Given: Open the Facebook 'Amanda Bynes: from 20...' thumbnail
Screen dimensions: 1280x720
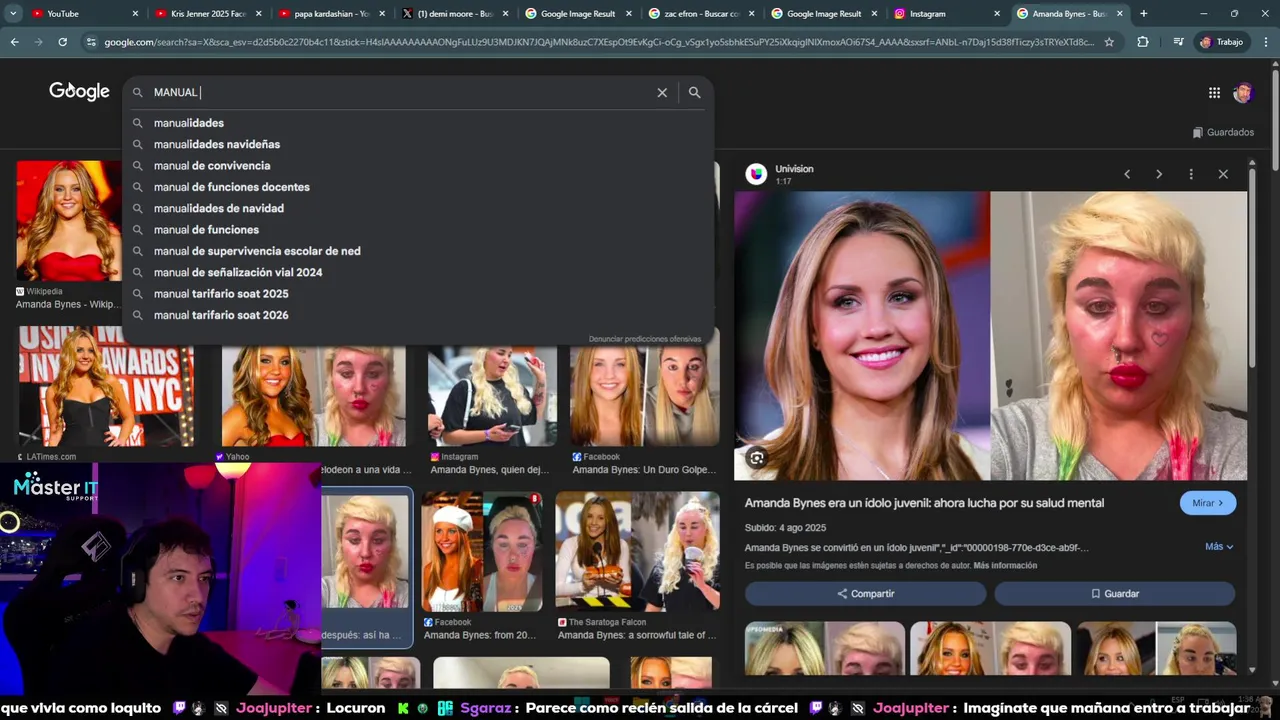Looking at the screenshot, I should coord(481,551).
